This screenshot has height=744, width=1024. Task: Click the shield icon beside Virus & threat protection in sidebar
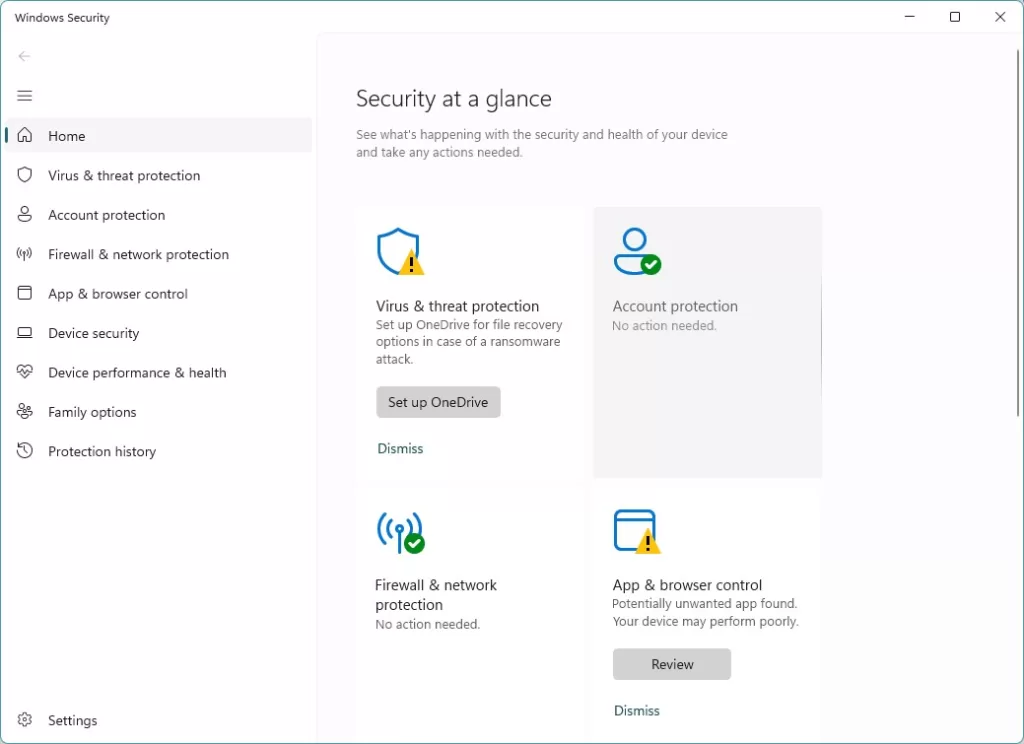point(25,175)
